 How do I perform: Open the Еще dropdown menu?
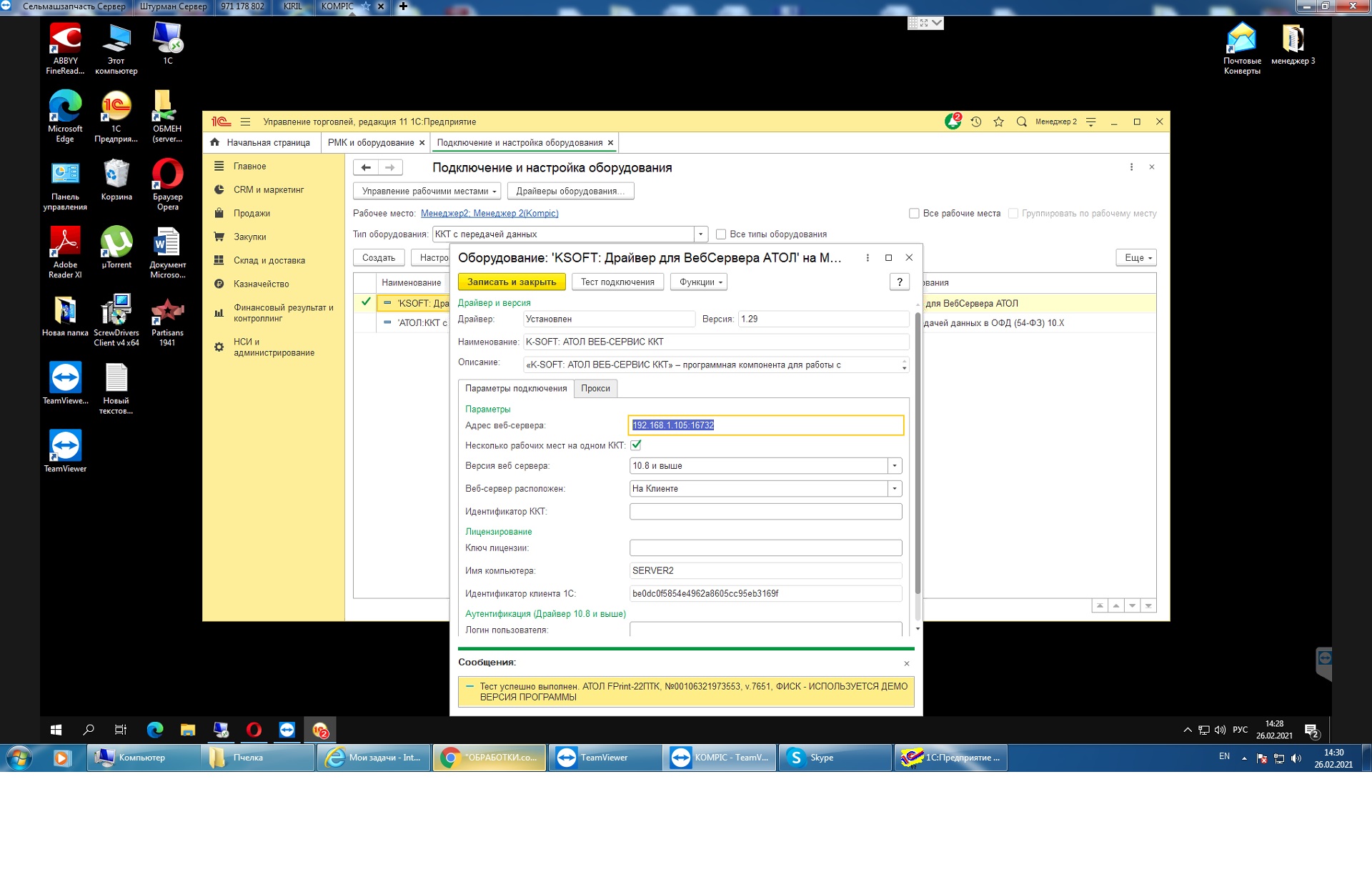coord(1136,257)
